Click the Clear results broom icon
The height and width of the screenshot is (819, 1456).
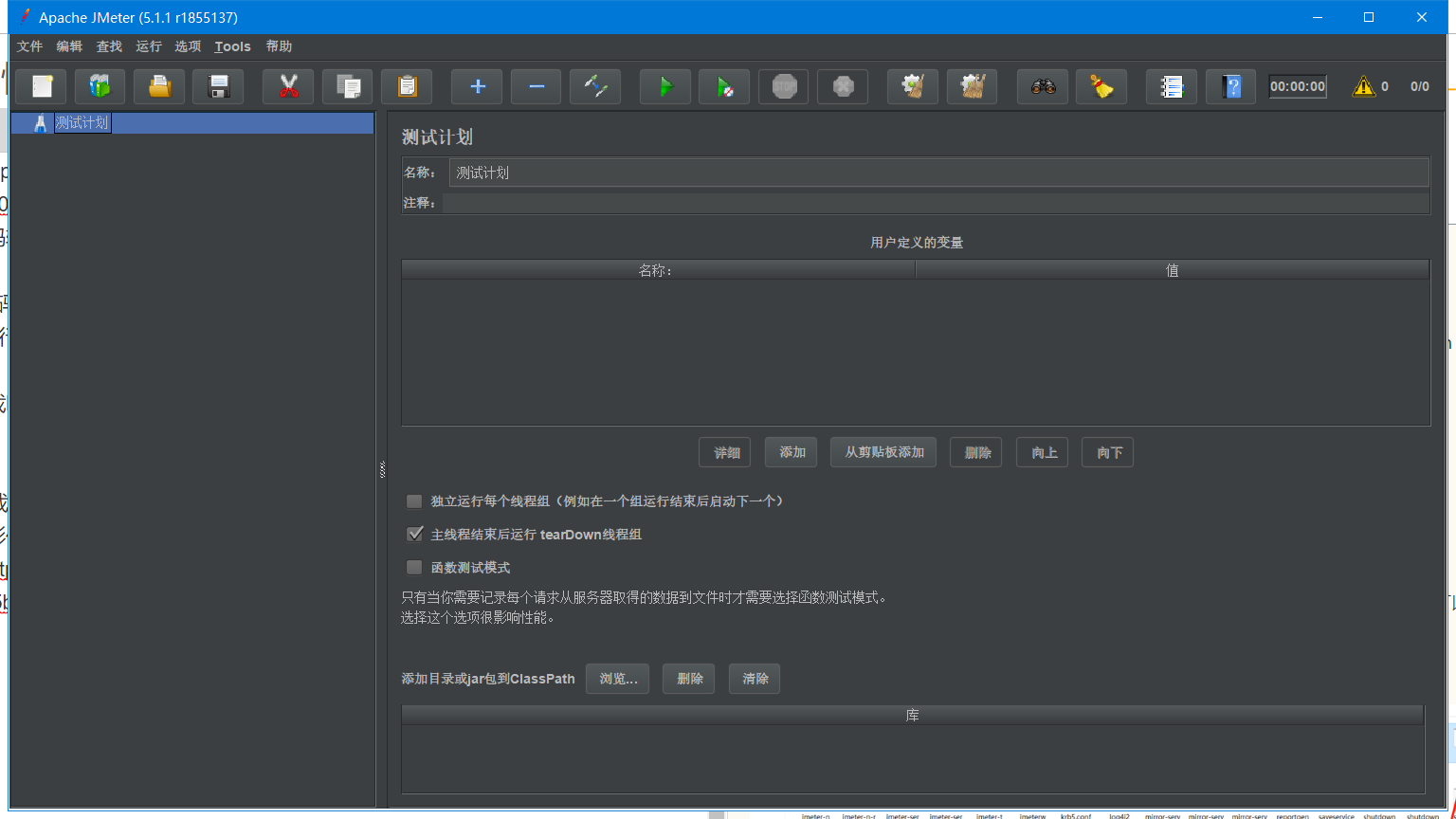click(x=913, y=86)
